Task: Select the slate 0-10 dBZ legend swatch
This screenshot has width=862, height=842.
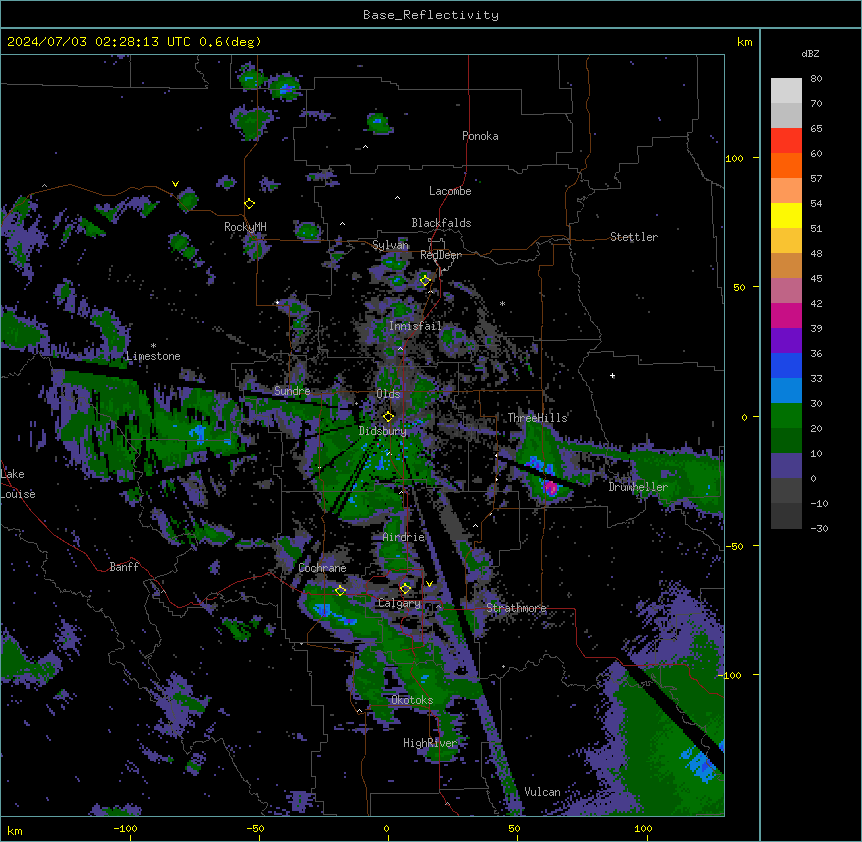Action: click(x=786, y=466)
